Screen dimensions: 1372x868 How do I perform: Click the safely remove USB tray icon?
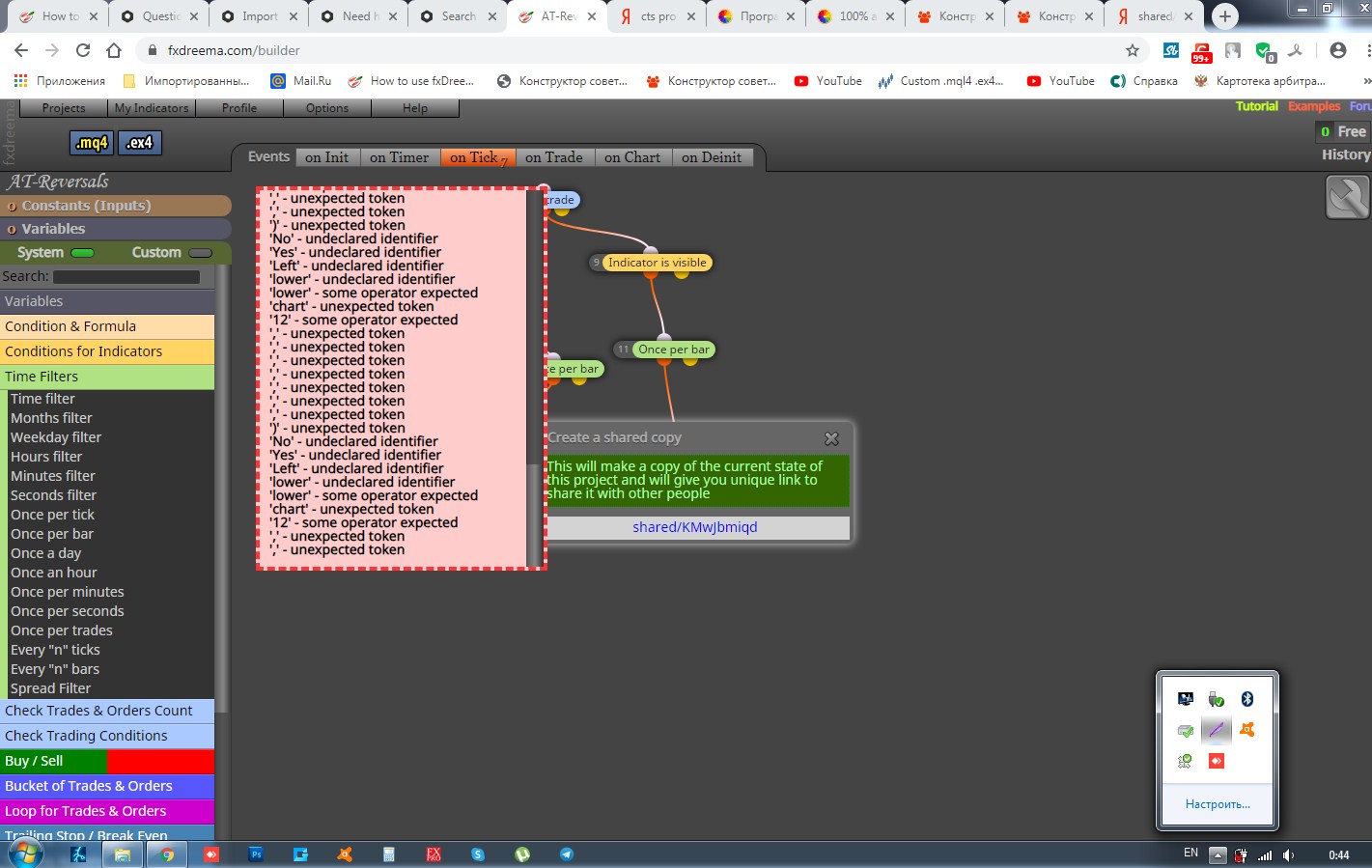1216,699
